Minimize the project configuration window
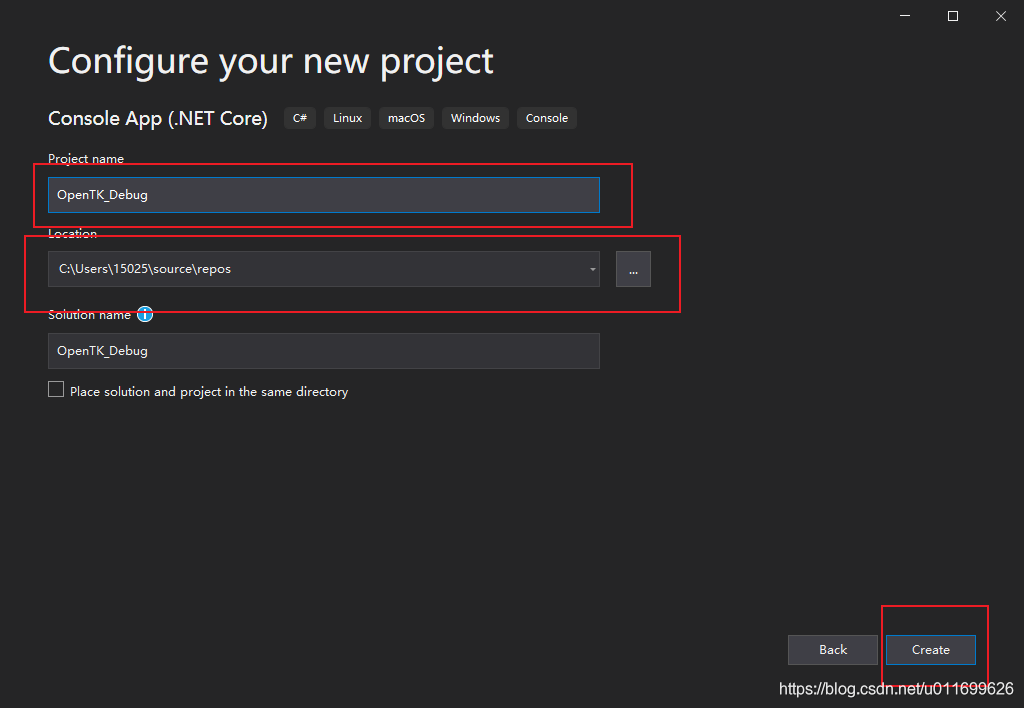The image size is (1024, 708). pos(904,16)
